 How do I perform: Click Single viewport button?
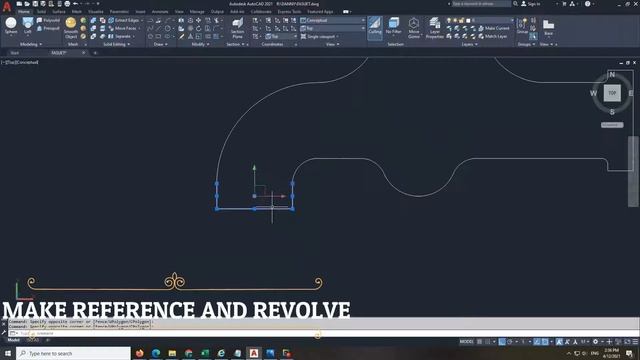click(320, 36)
